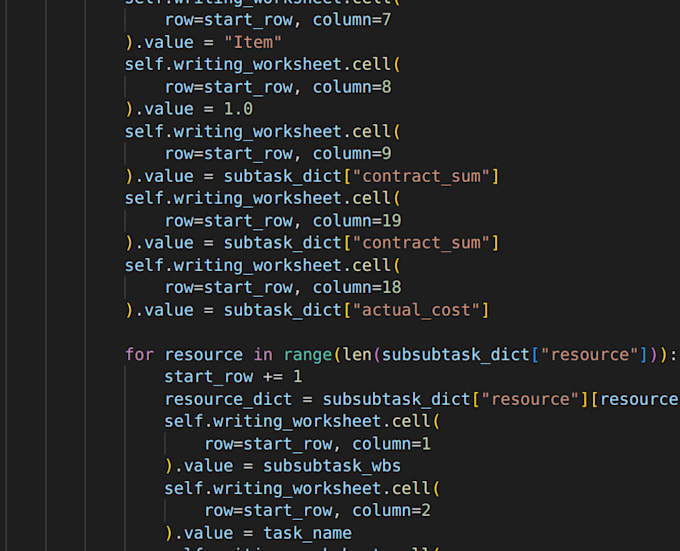680x551 pixels.
Task: Click second "contract_sum" dictionary key
Action: tap(421, 243)
